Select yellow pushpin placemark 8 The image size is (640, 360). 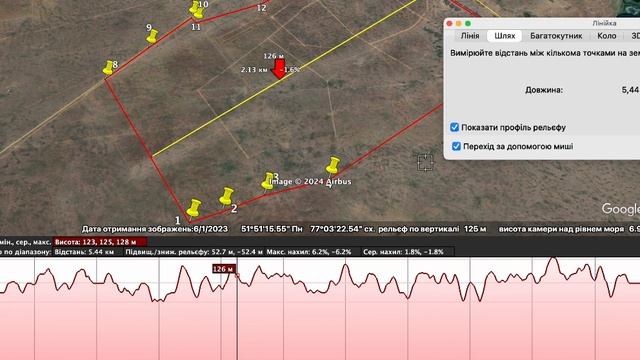108,68
